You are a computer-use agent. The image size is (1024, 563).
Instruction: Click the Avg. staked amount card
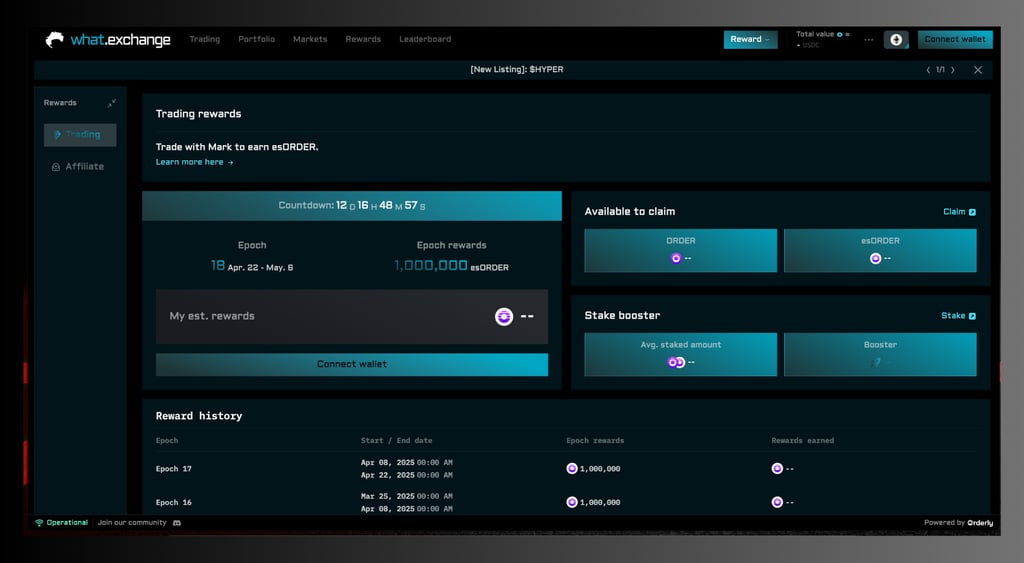click(680, 355)
